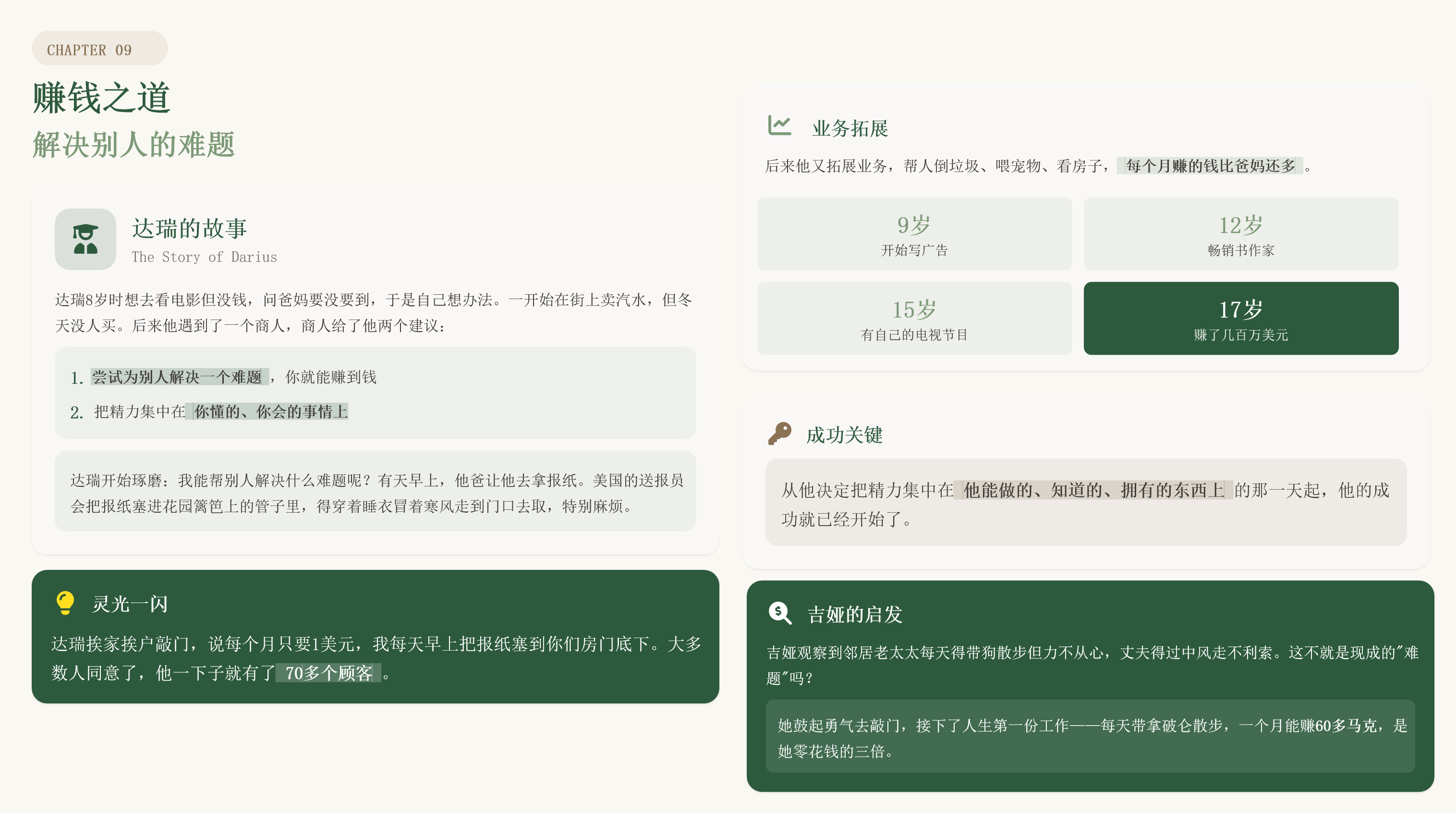Click the paragraph box about 拿报纸
Viewport: 1456px width, 813px height.
376,492
